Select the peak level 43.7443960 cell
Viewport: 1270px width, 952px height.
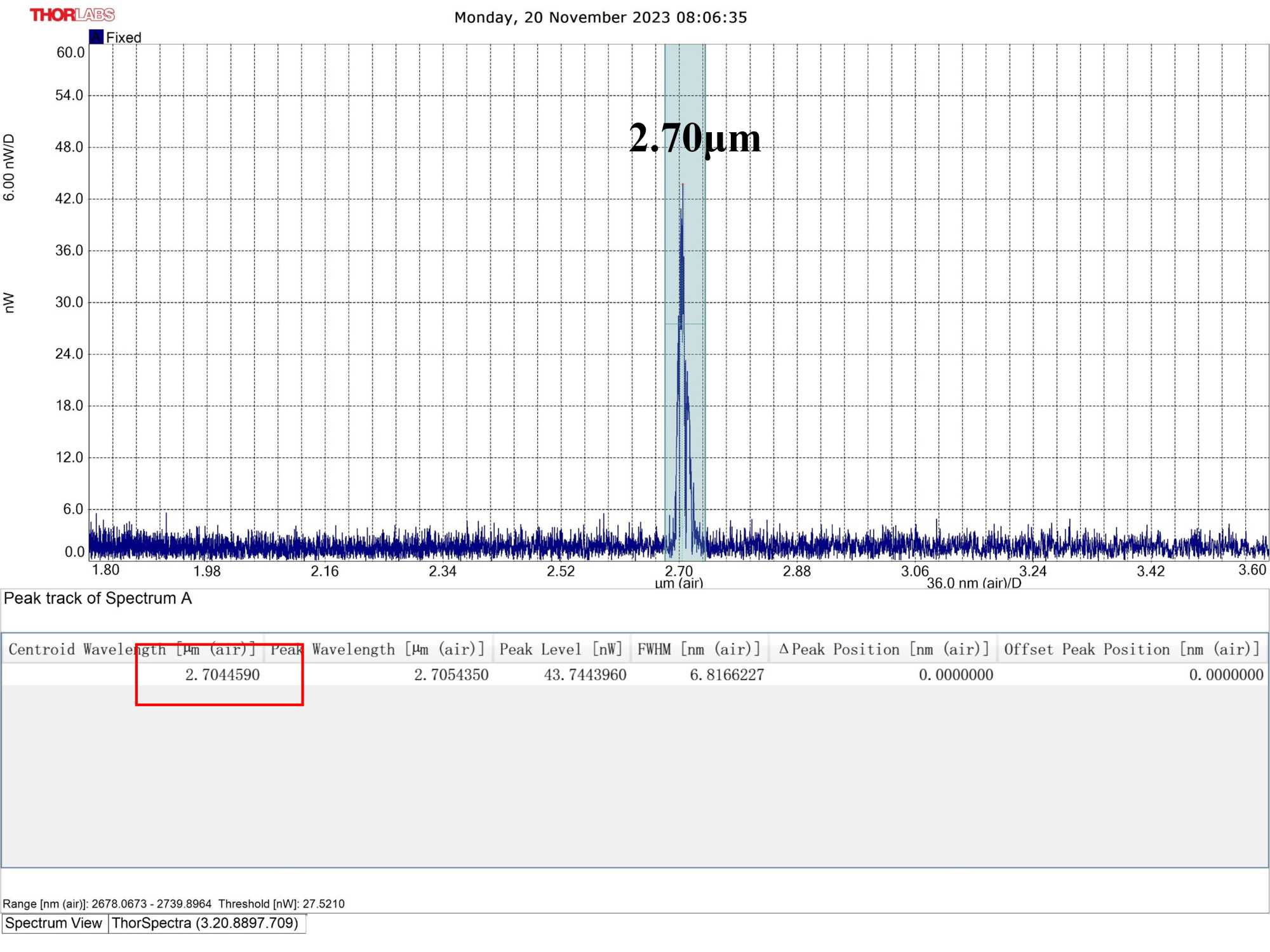585,674
